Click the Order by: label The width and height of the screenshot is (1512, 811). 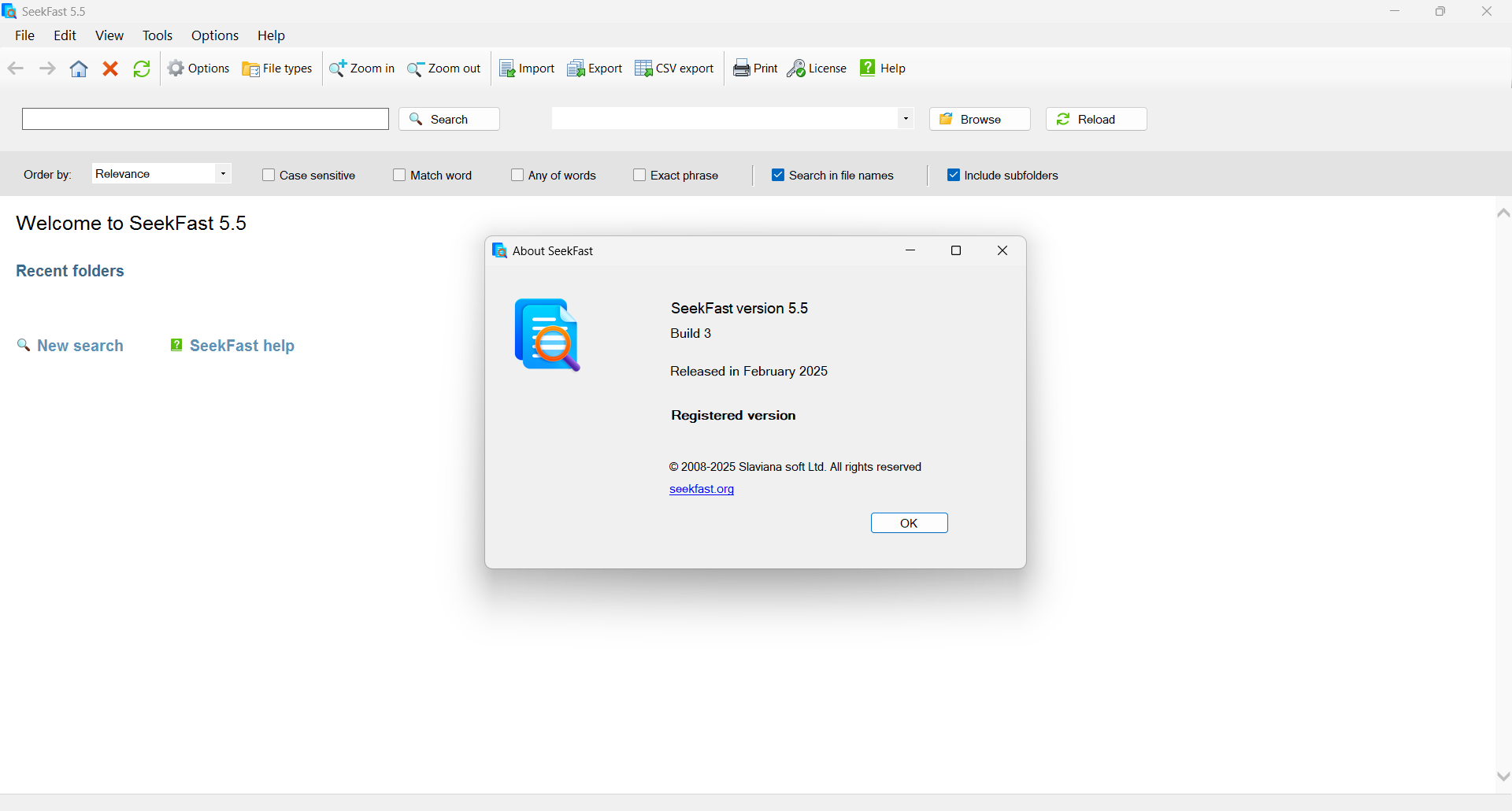coord(47,175)
